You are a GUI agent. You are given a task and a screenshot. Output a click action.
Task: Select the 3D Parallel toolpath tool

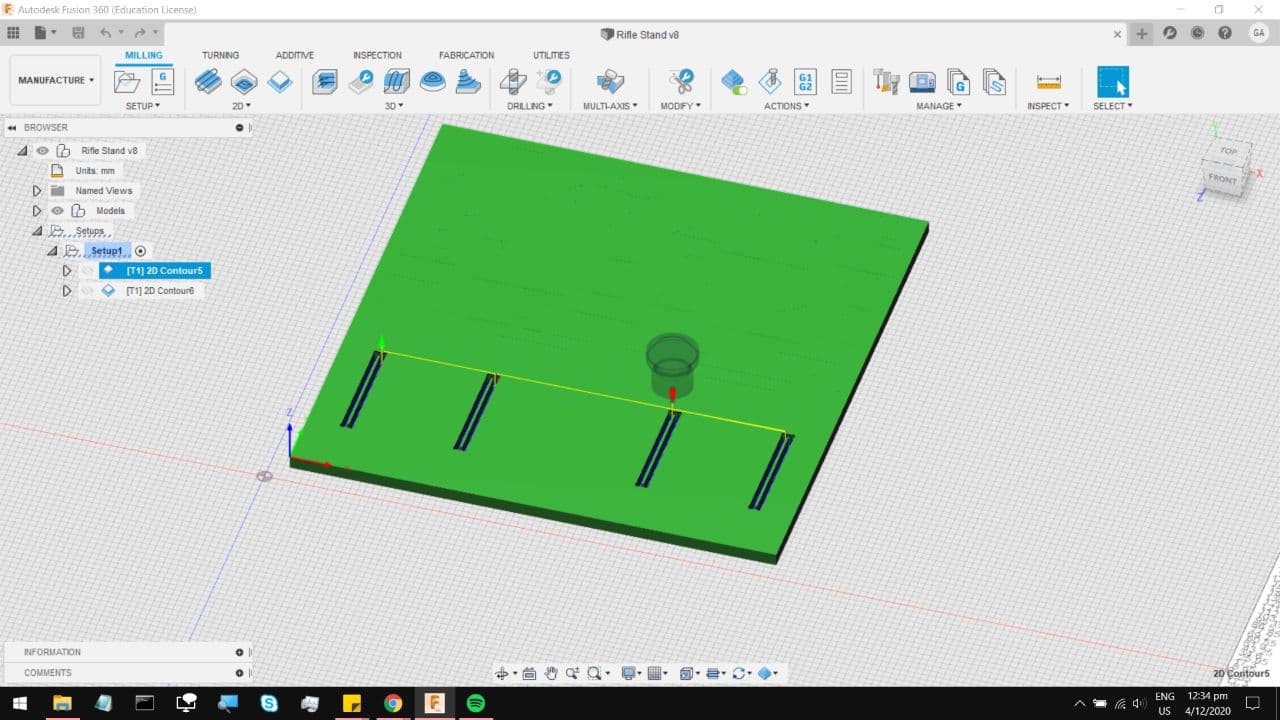(397, 81)
